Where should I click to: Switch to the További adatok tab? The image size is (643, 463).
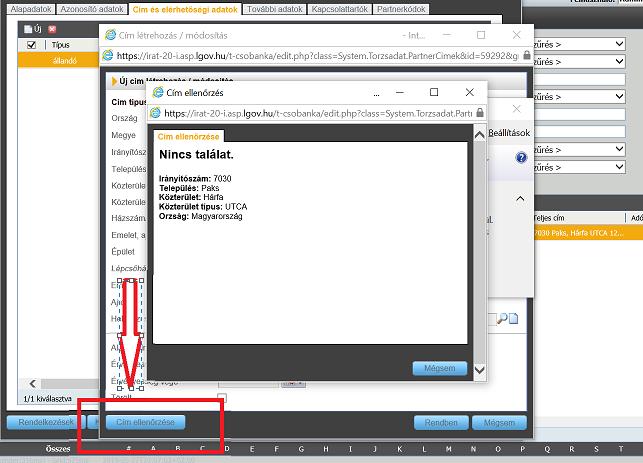point(275,9)
